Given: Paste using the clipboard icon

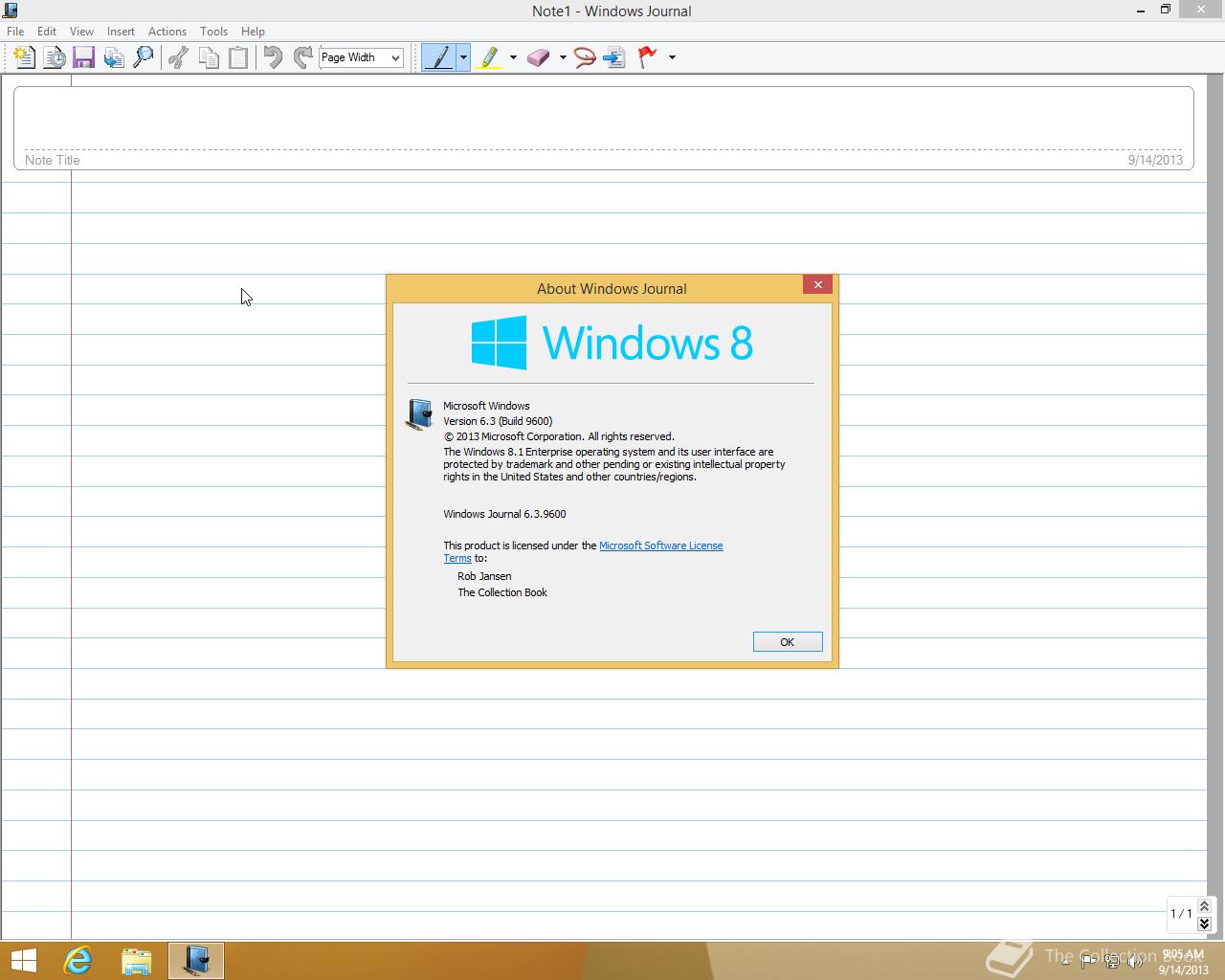Looking at the screenshot, I should click(237, 57).
